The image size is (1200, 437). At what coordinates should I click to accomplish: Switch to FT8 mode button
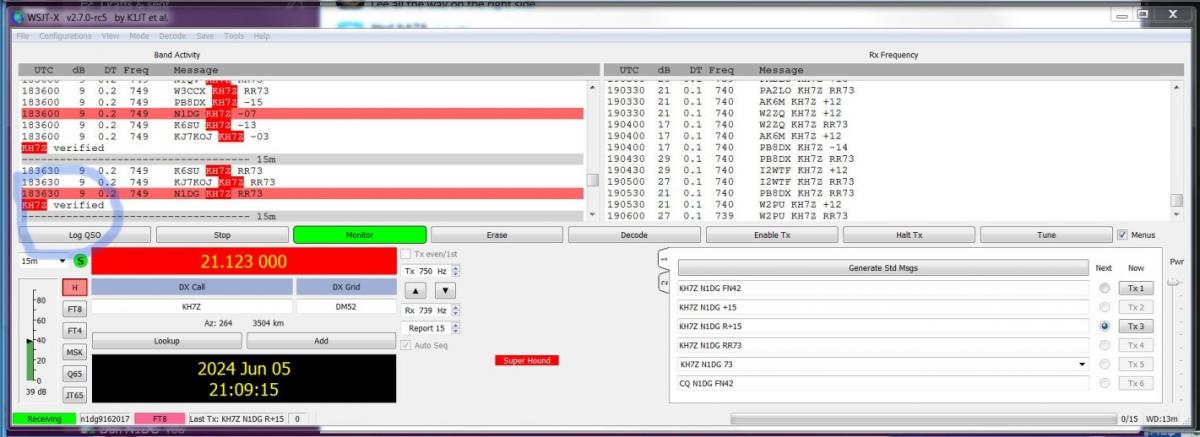click(x=75, y=309)
